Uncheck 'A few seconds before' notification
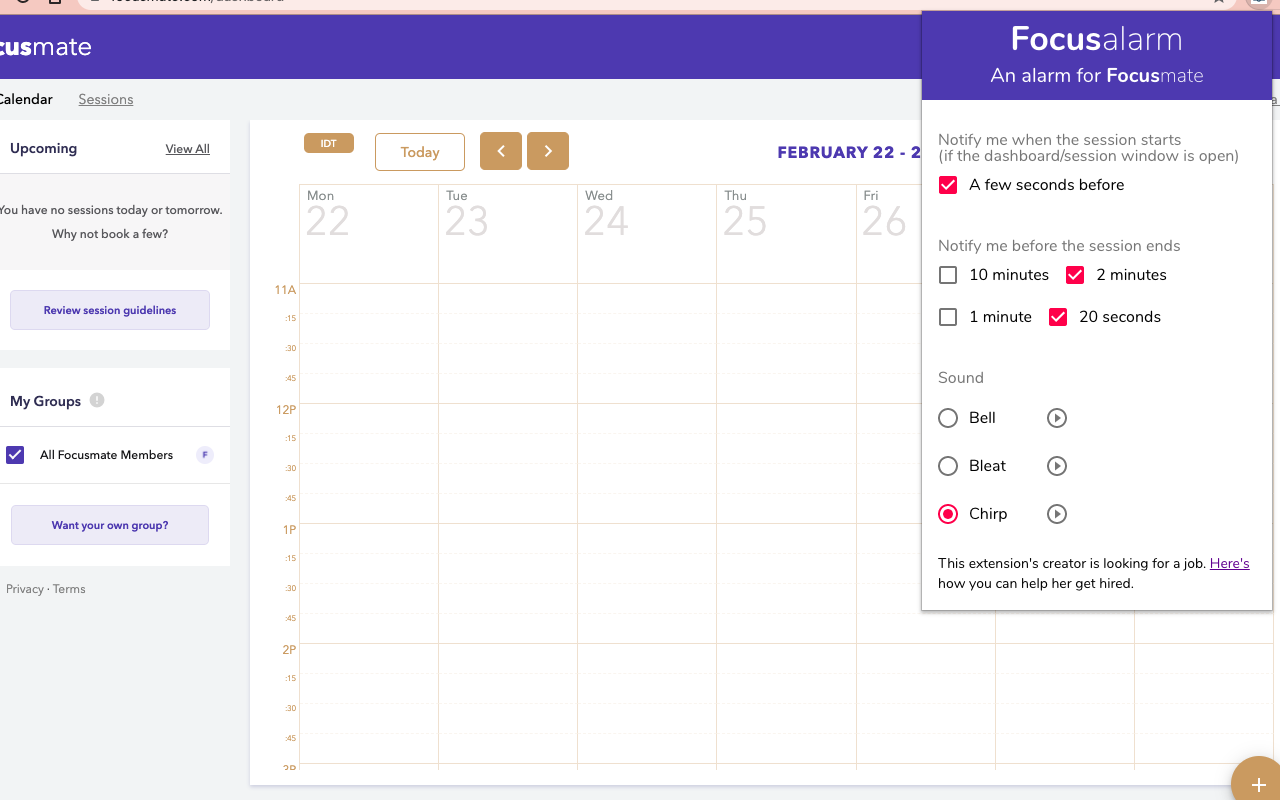 947,184
